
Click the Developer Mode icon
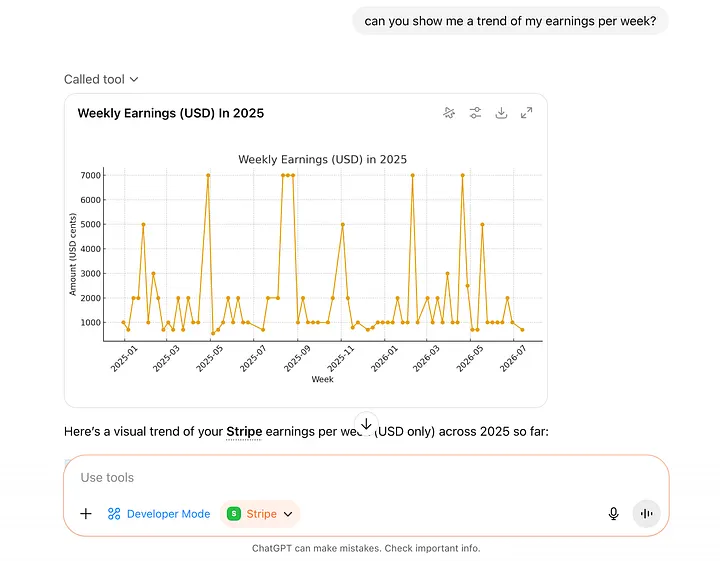tap(114, 514)
